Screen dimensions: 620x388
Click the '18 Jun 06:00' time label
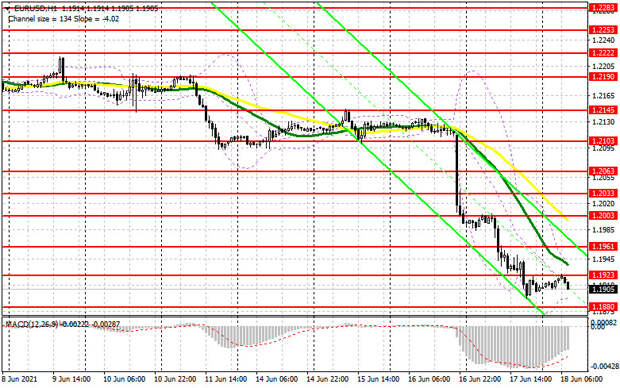(581, 379)
